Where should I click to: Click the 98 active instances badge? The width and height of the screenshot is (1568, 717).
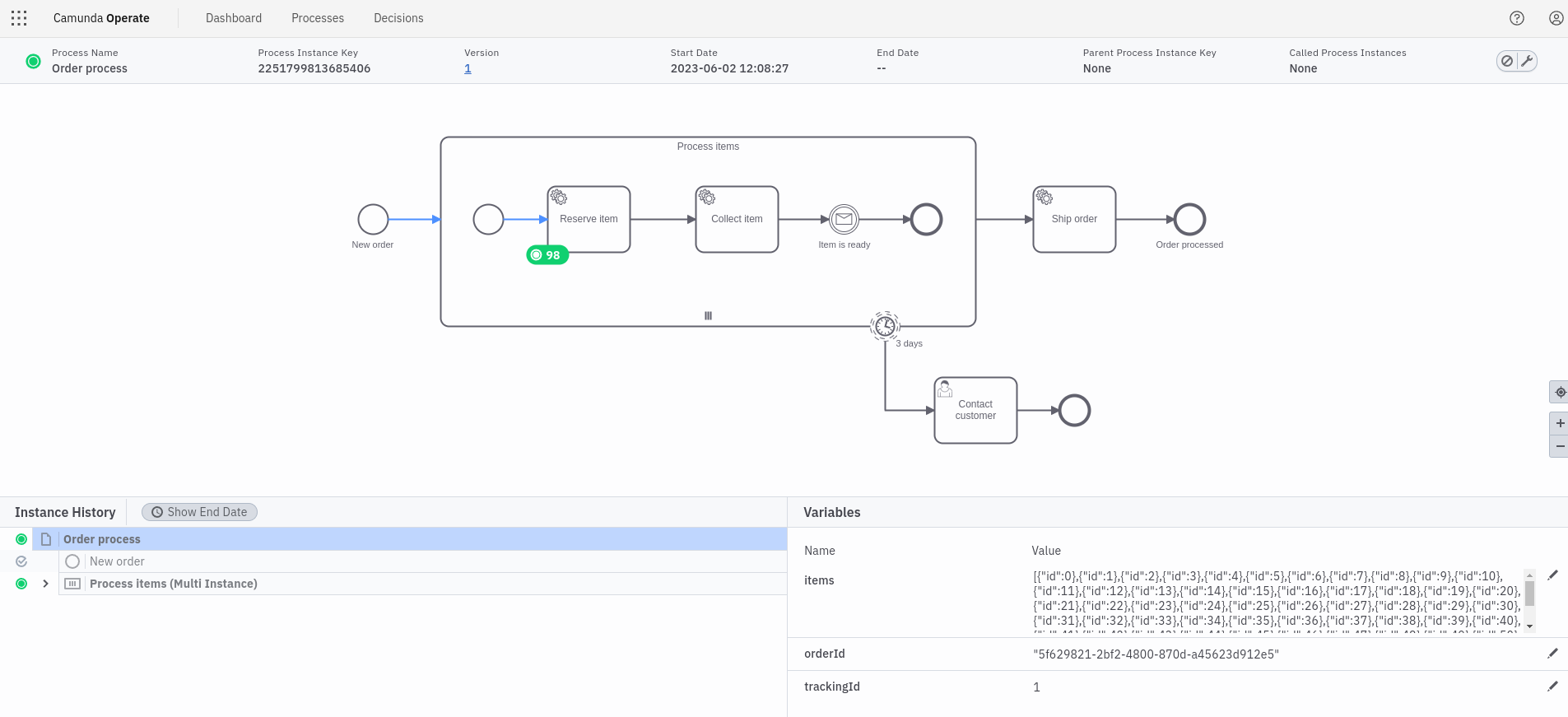(x=547, y=255)
